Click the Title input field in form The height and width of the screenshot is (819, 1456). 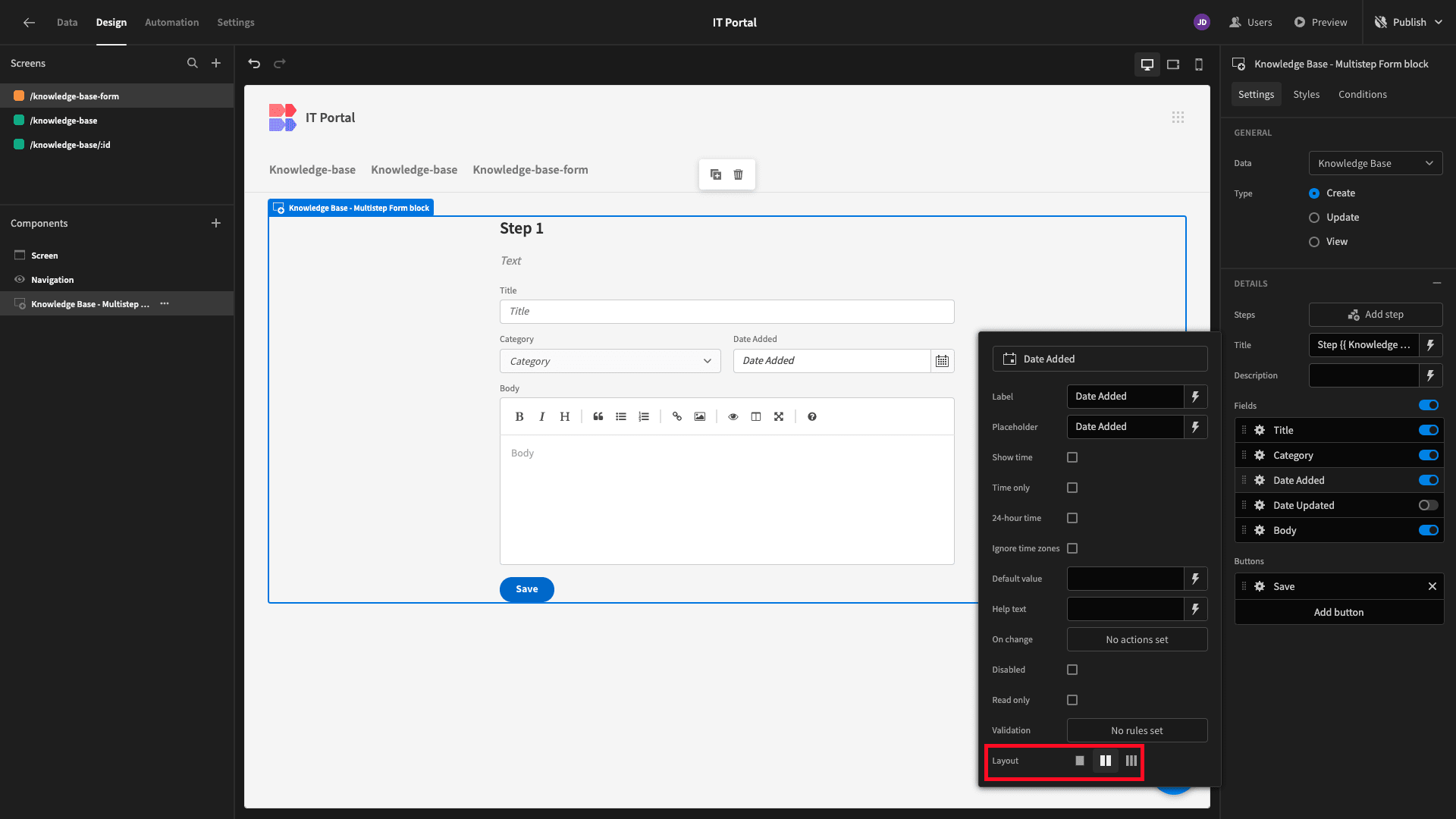(727, 312)
